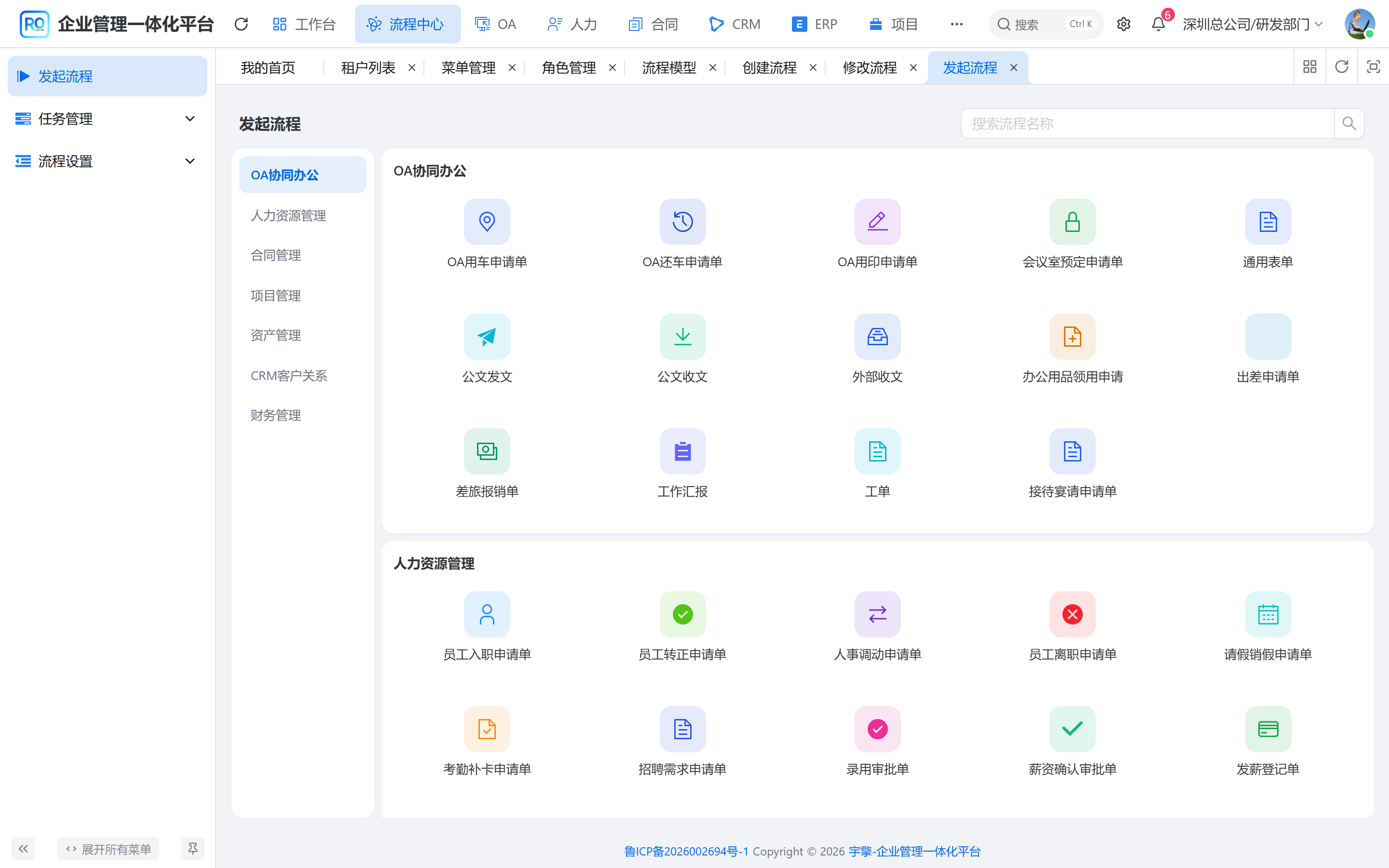Start the 发薪登记单 card icon
Screen dimensions: 1389x868
[x=1268, y=729]
